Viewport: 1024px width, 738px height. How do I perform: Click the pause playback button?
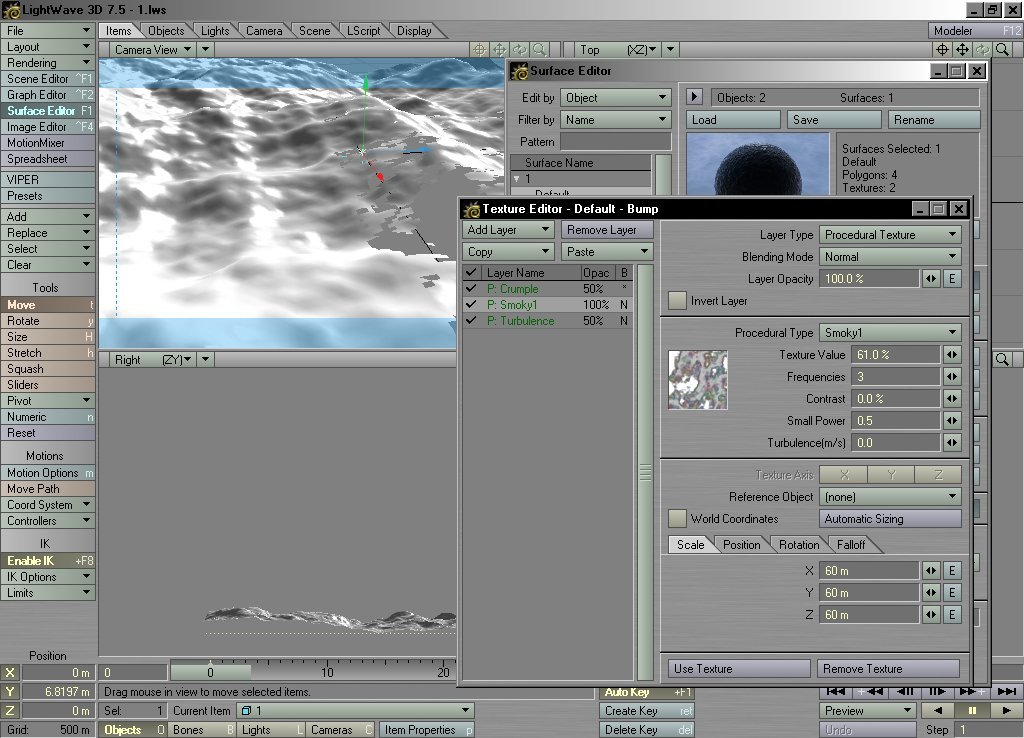click(972, 711)
